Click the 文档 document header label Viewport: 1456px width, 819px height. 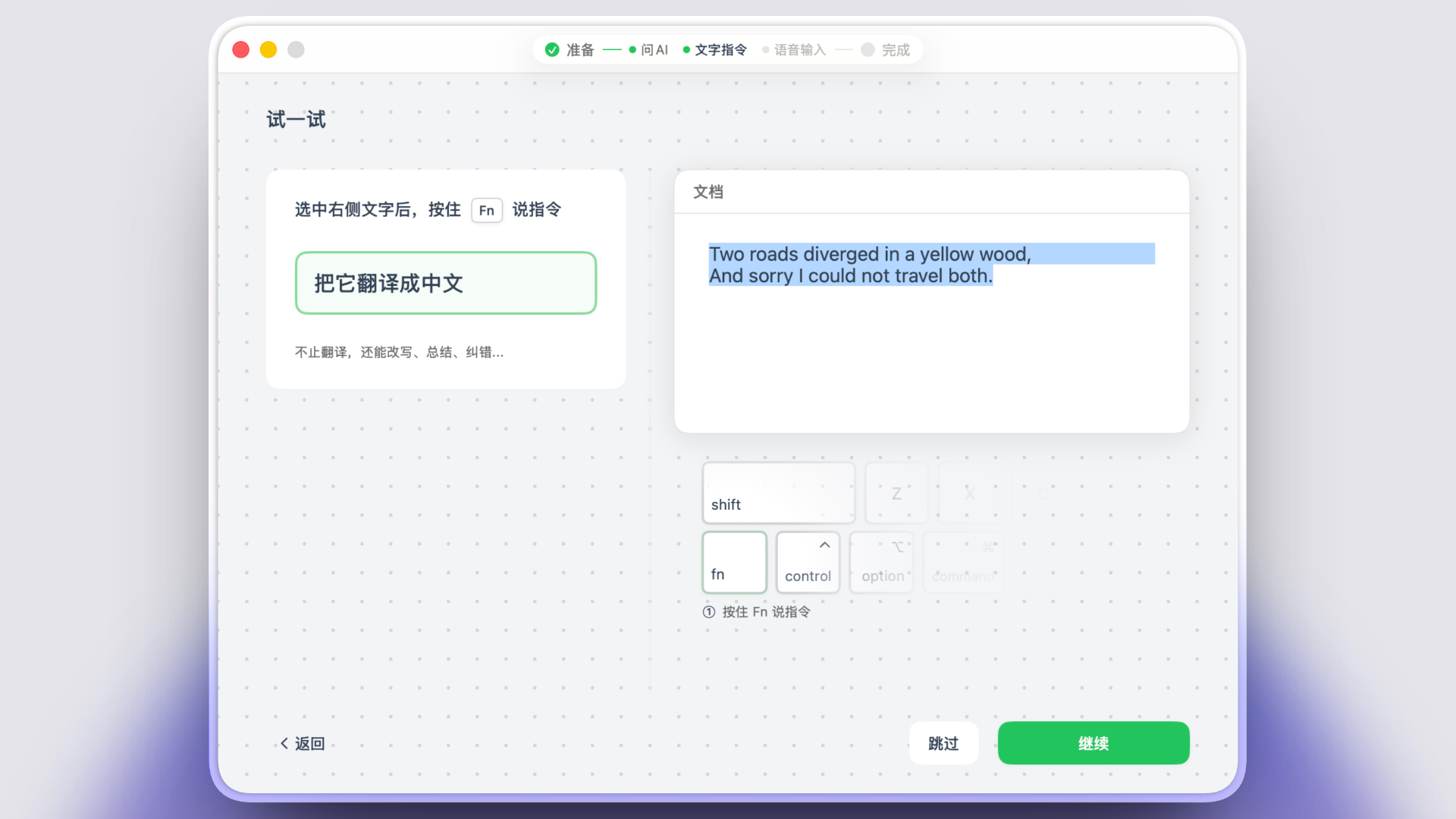pos(708,192)
